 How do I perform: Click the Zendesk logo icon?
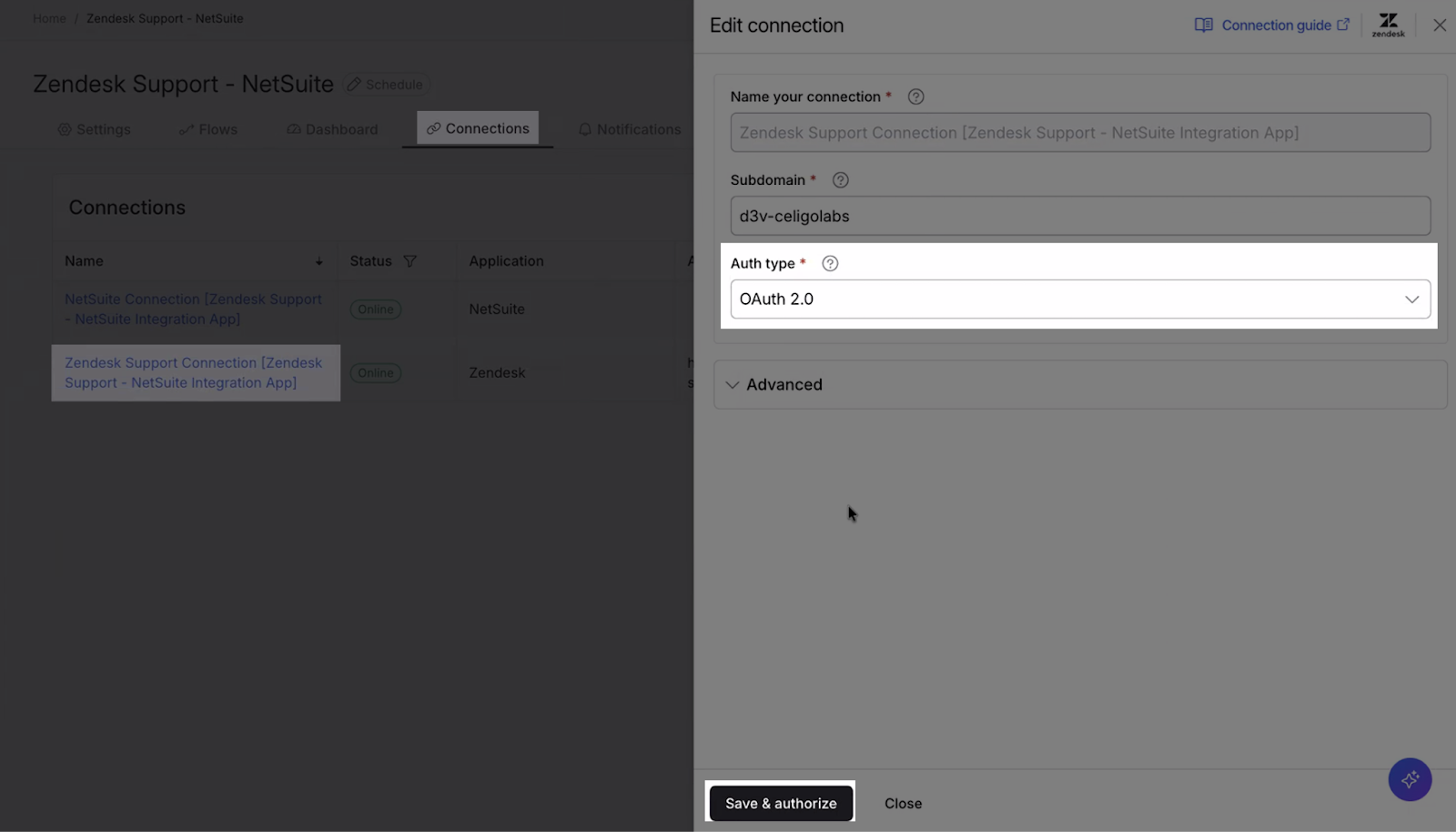[x=1388, y=25]
